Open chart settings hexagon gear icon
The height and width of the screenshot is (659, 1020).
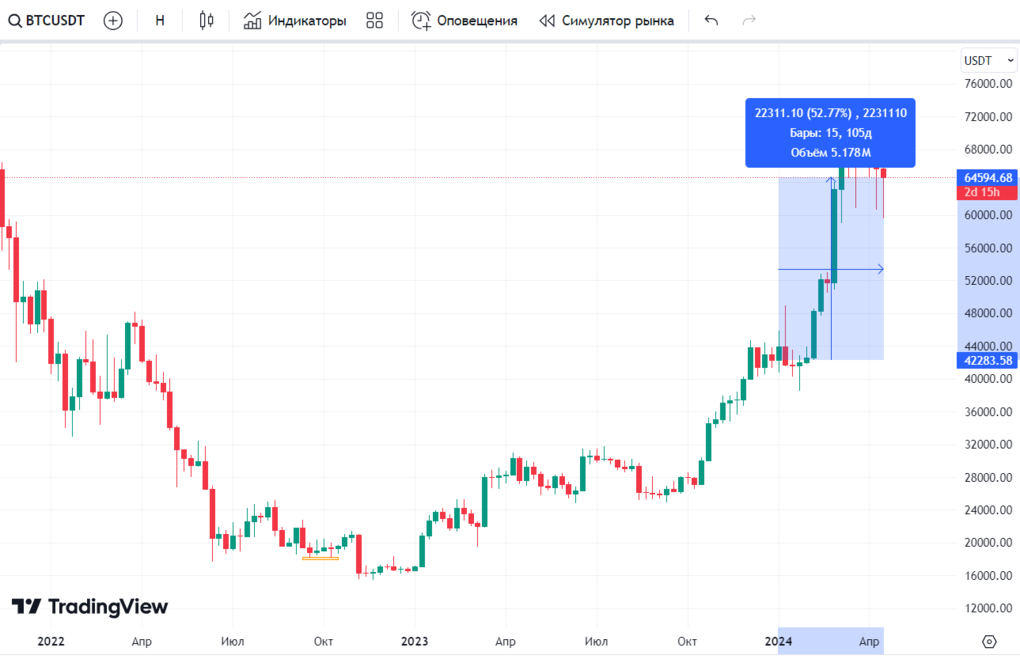(989, 641)
